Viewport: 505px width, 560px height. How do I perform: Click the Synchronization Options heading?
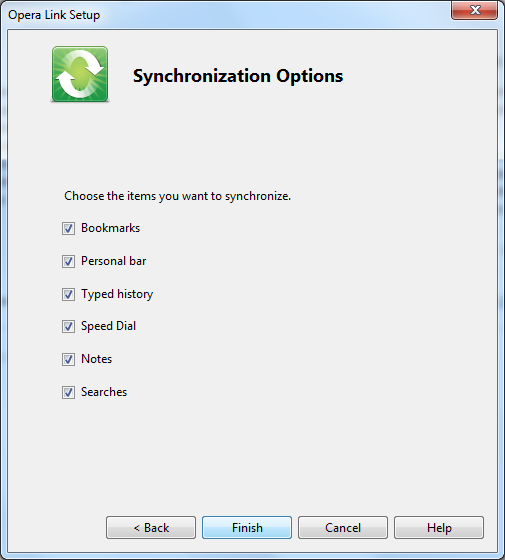238,76
